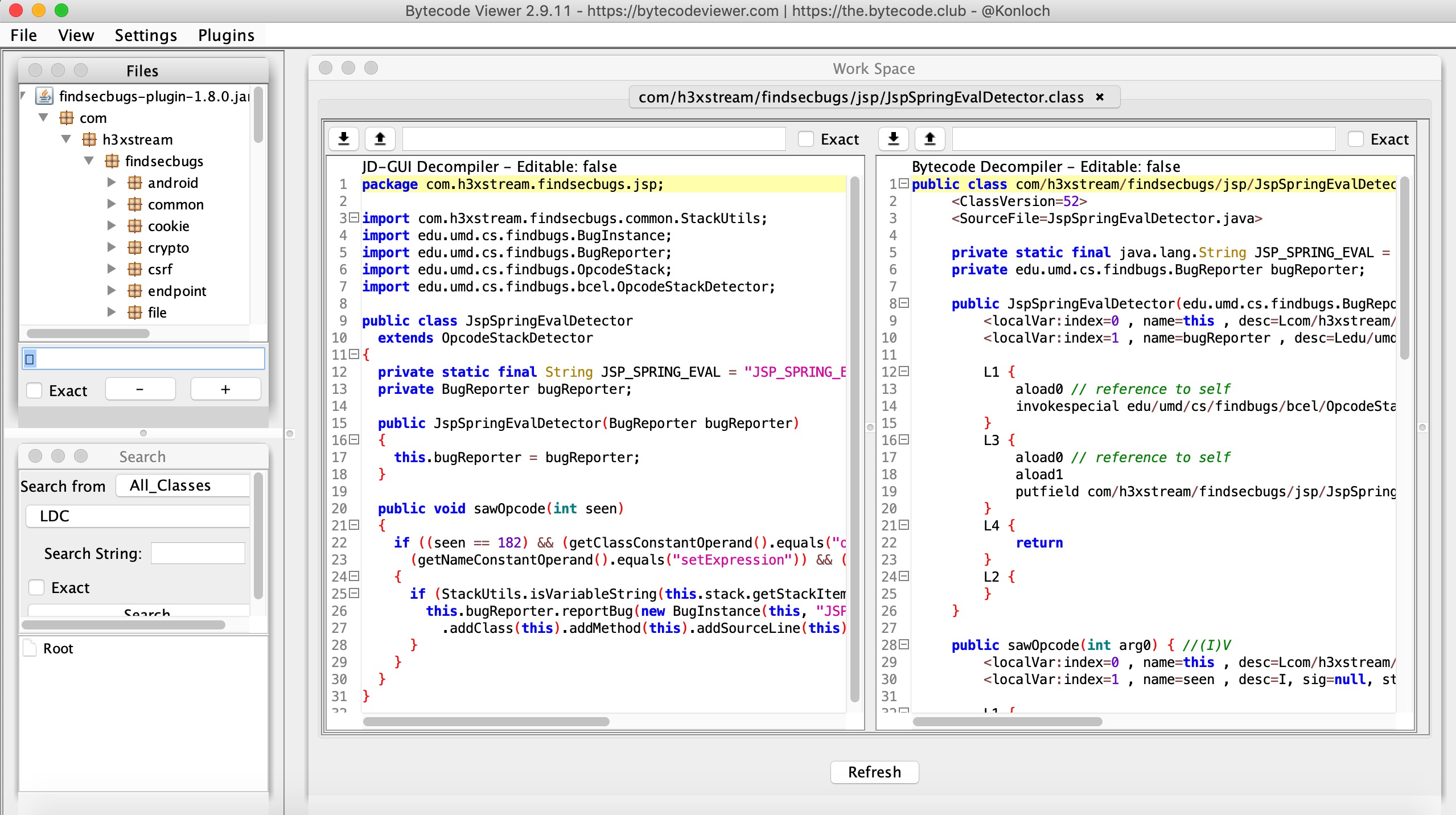Open the Plugins menu
This screenshot has height=815, width=1456.
pyautogui.click(x=225, y=35)
